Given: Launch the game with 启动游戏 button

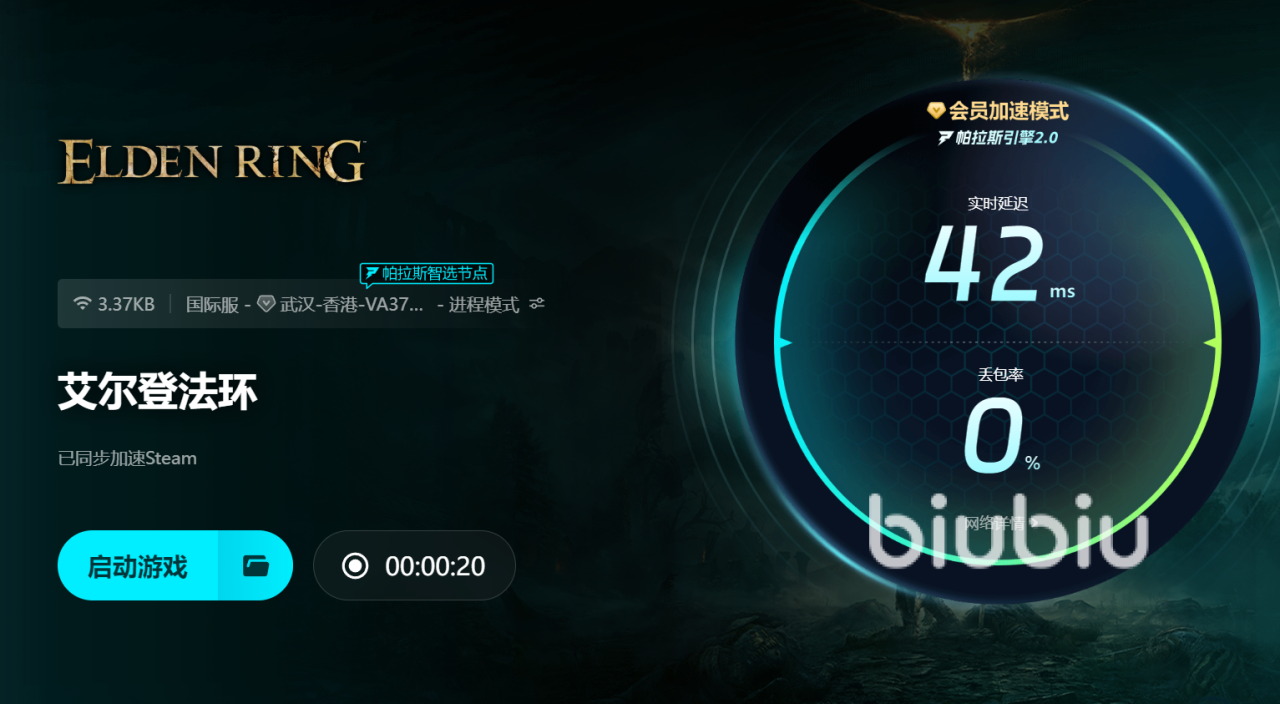Looking at the screenshot, I should pyautogui.click(x=138, y=566).
